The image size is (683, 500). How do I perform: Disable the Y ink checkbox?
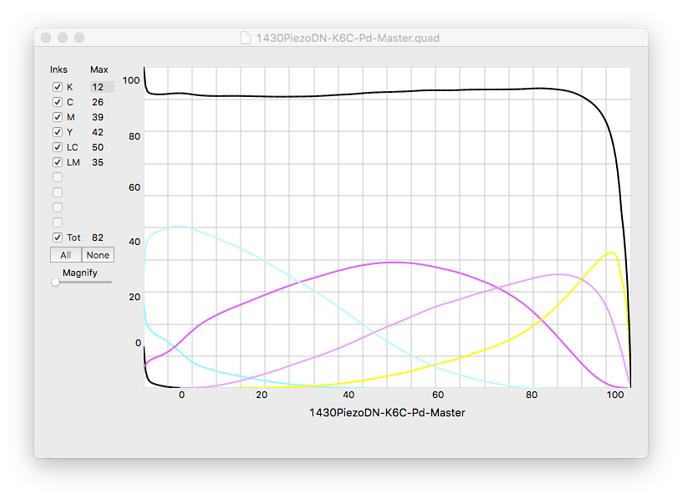point(57,132)
